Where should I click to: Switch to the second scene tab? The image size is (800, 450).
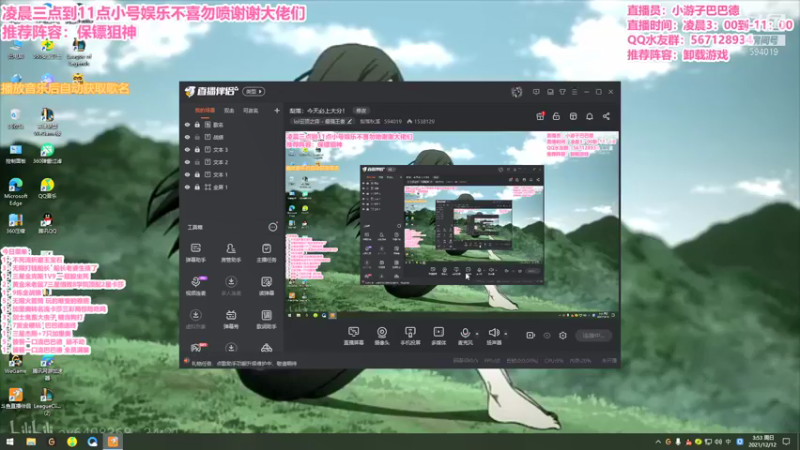pos(229,110)
